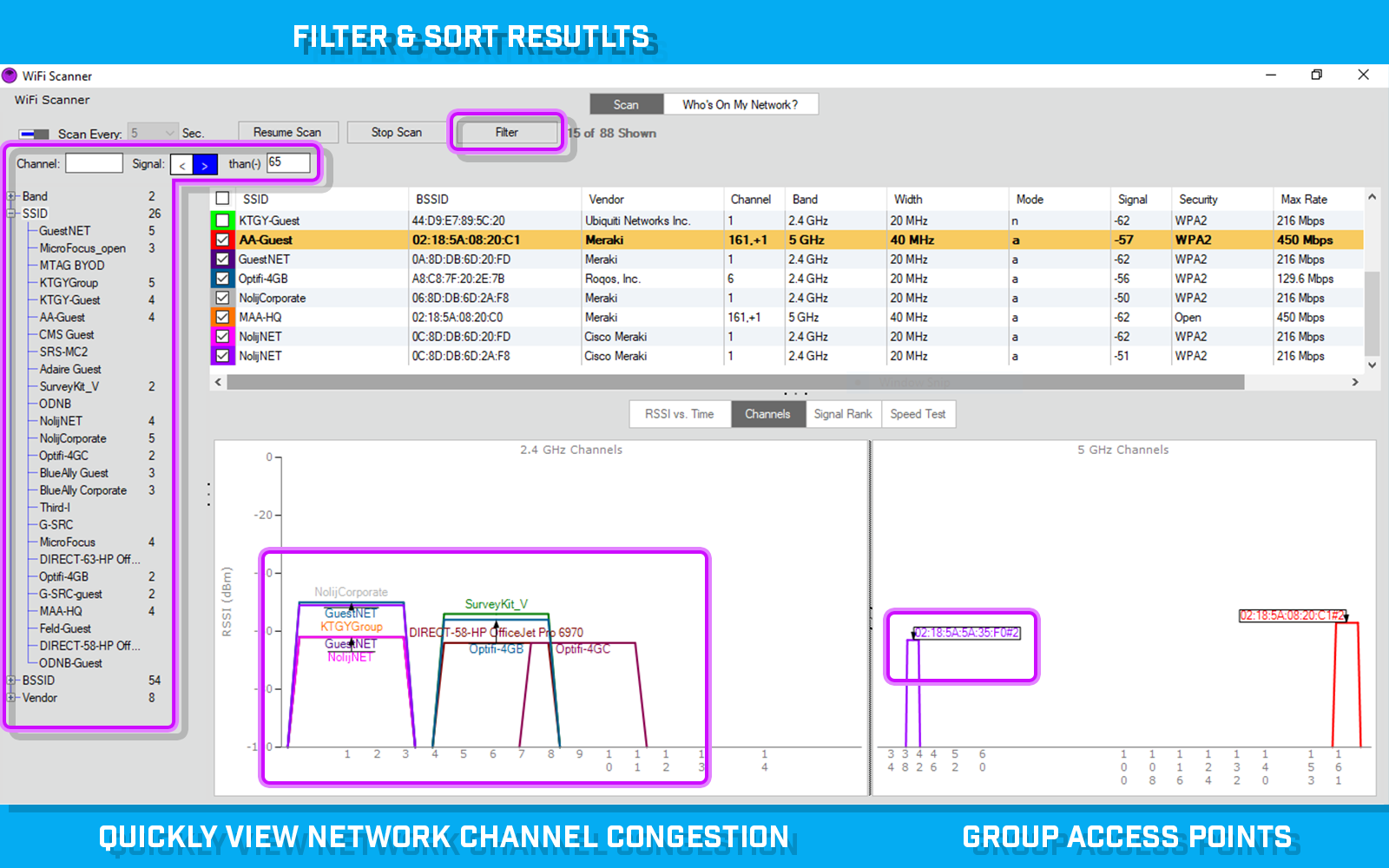Sort table by the BSSID column header
The width and height of the screenshot is (1389, 868).
coord(494,199)
